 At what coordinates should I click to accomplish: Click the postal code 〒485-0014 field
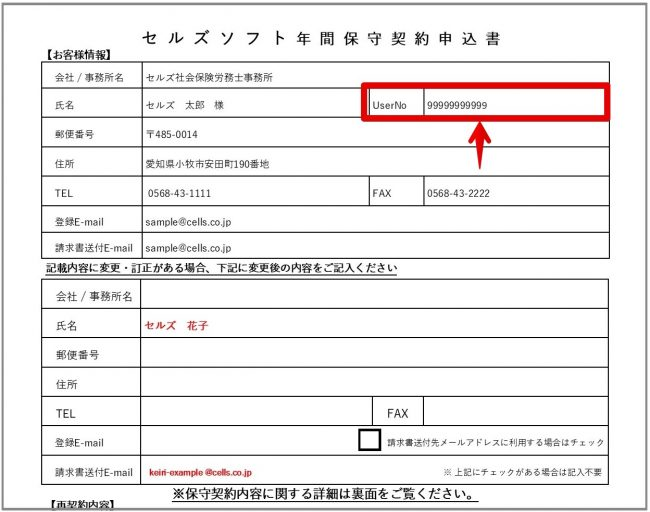click(x=172, y=134)
